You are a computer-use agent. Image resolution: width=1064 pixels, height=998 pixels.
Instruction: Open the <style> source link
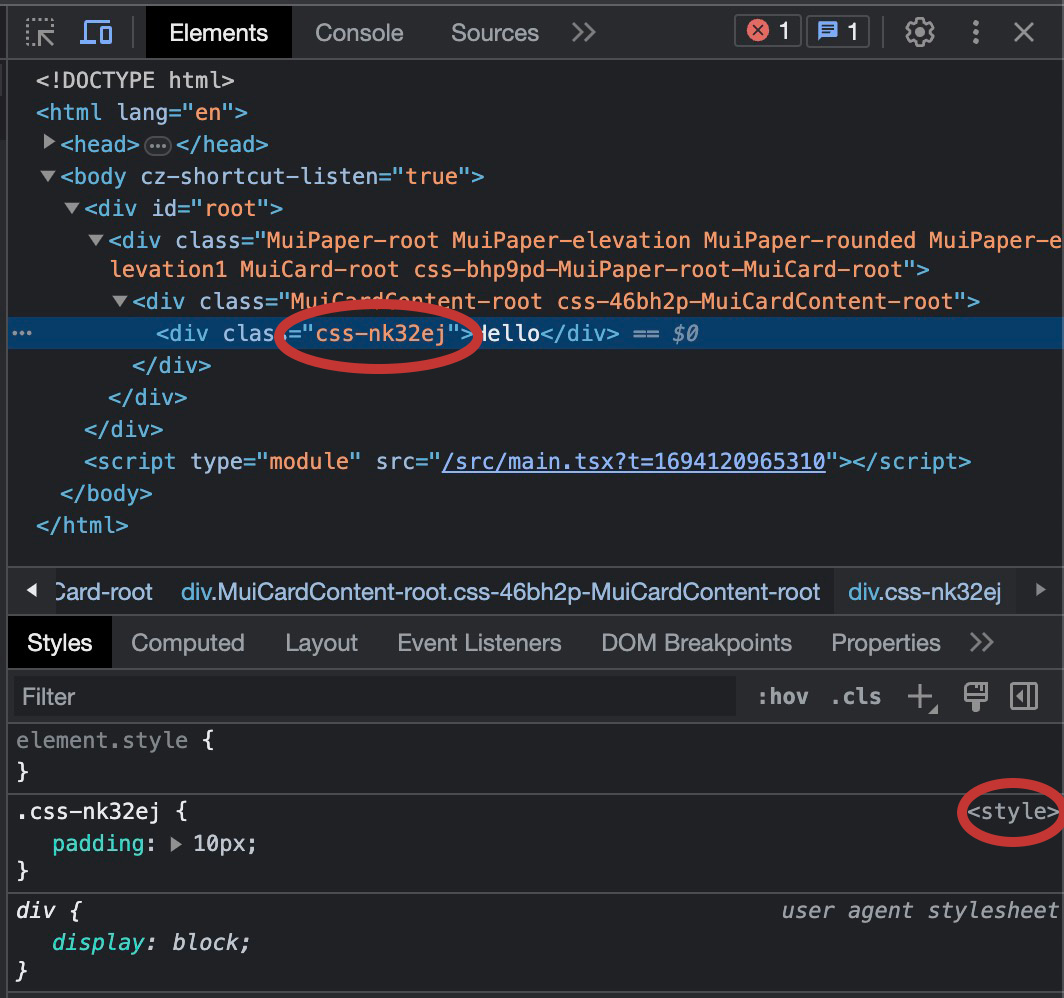[x=1012, y=811]
